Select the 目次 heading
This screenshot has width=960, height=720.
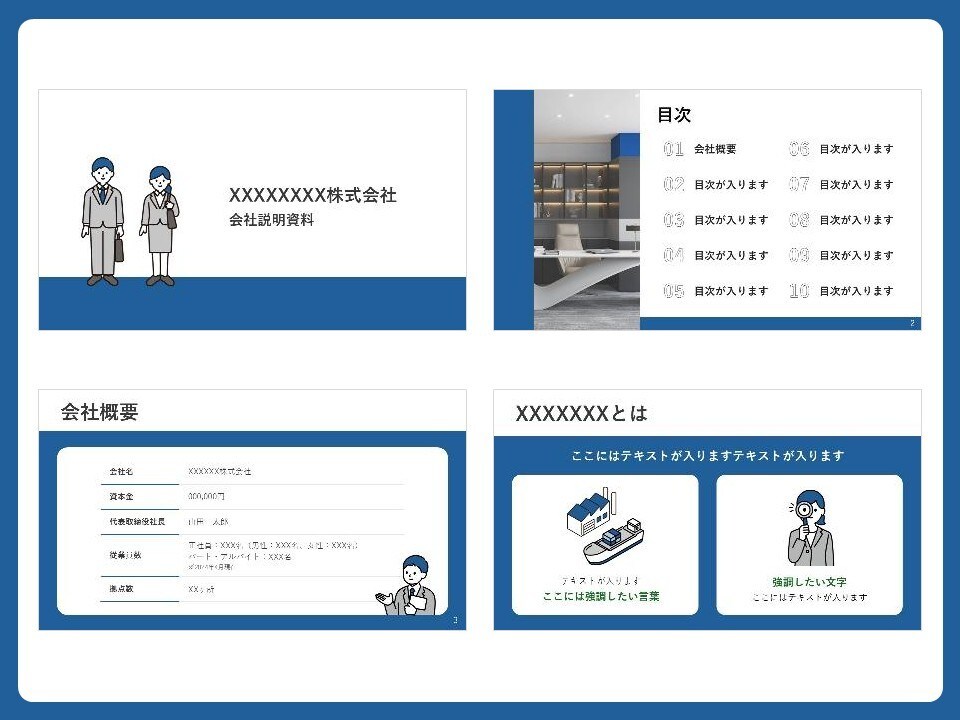point(674,114)
